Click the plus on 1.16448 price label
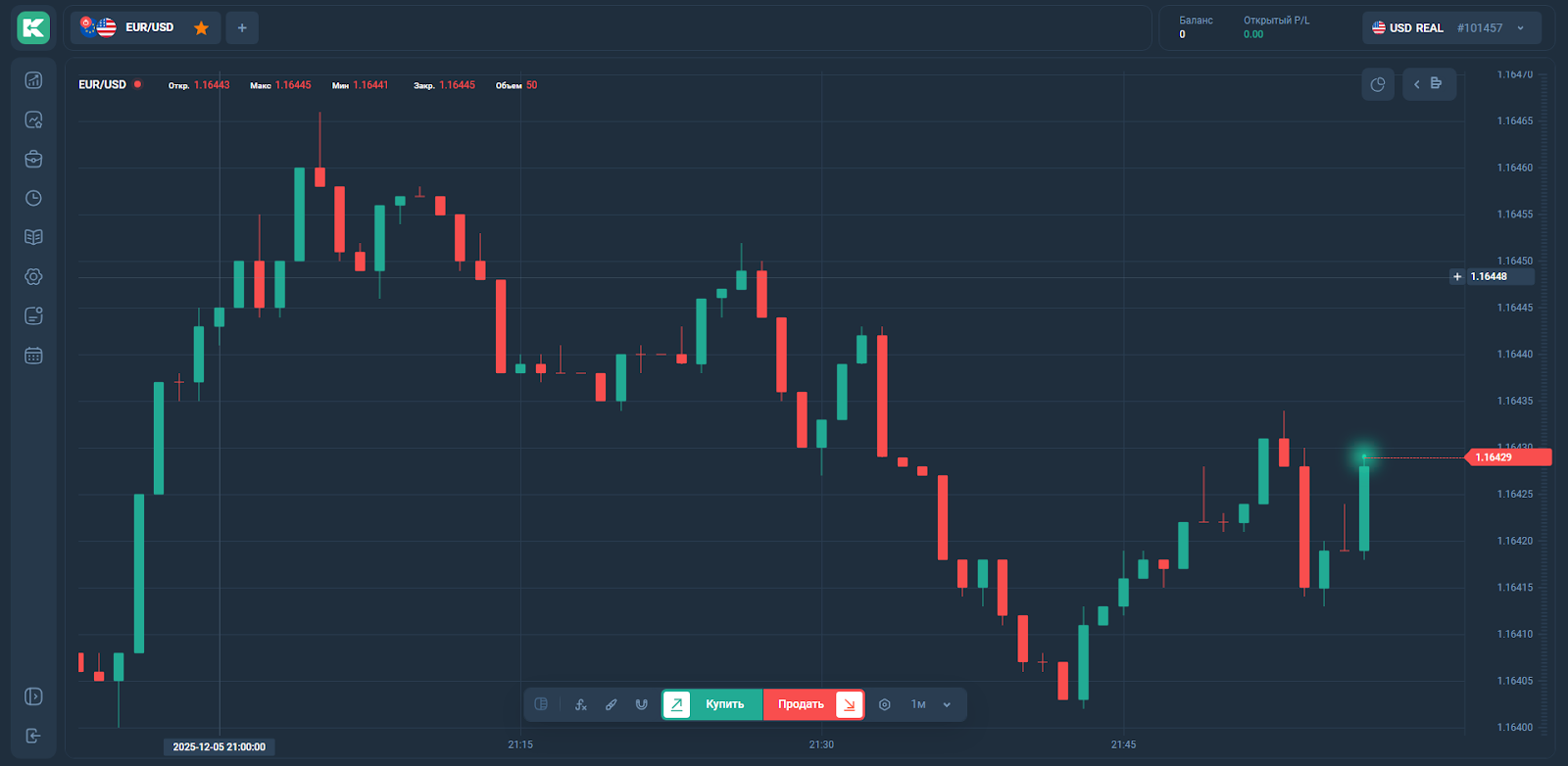The width and height of the screenshot is (1568, 766). [x=1457, y=276]
